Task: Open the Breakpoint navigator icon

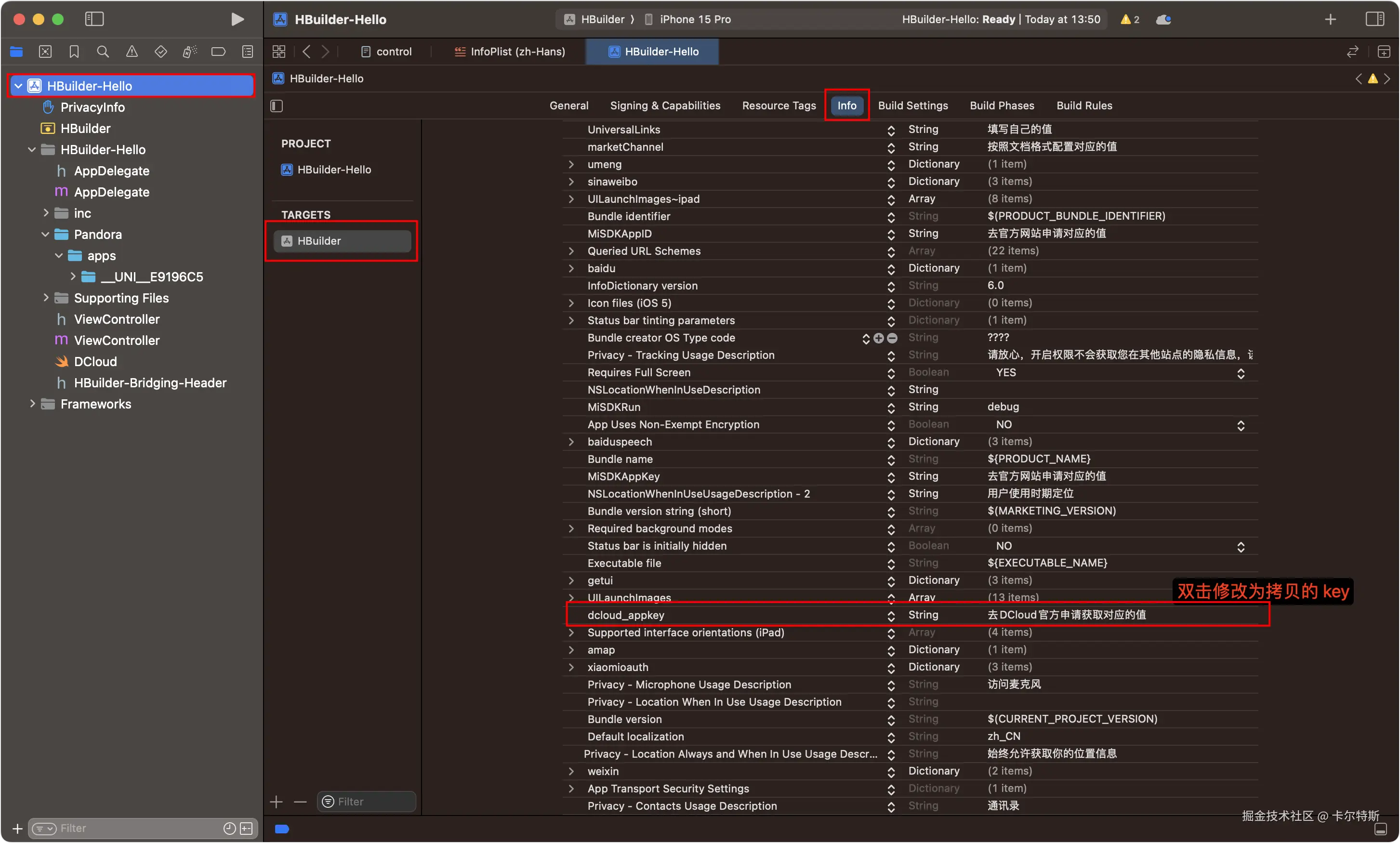Action: 218,52
